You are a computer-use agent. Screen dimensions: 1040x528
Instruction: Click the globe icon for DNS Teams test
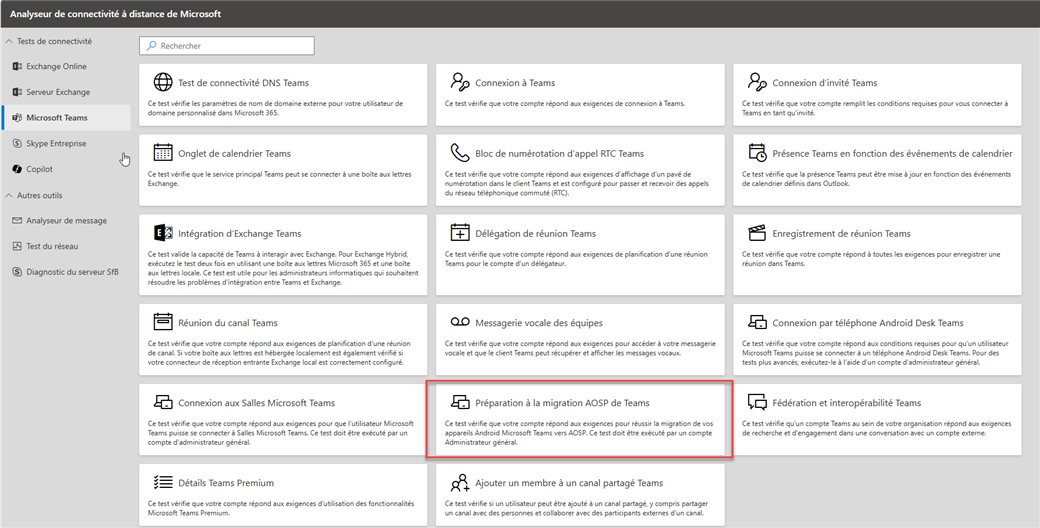(162, 82)
